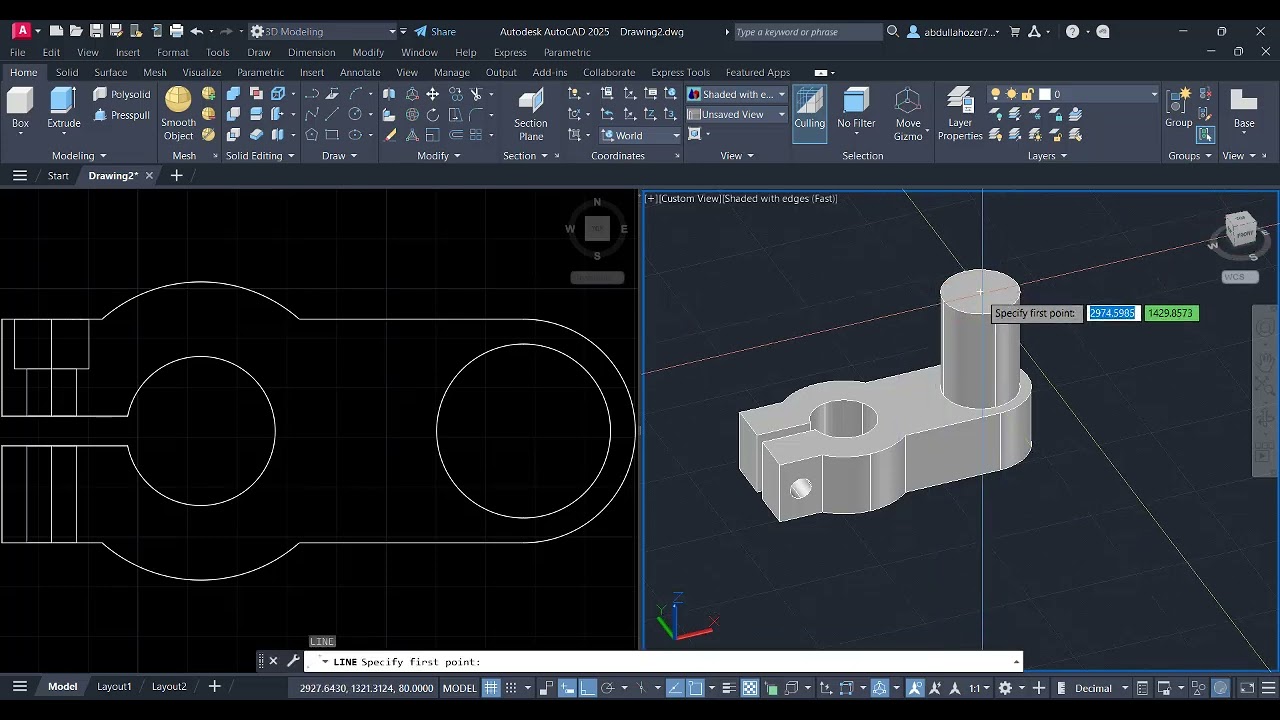Click the Presspull tool
The height and width of the screenshot is (720, 1280).
(x=122, y=115)
